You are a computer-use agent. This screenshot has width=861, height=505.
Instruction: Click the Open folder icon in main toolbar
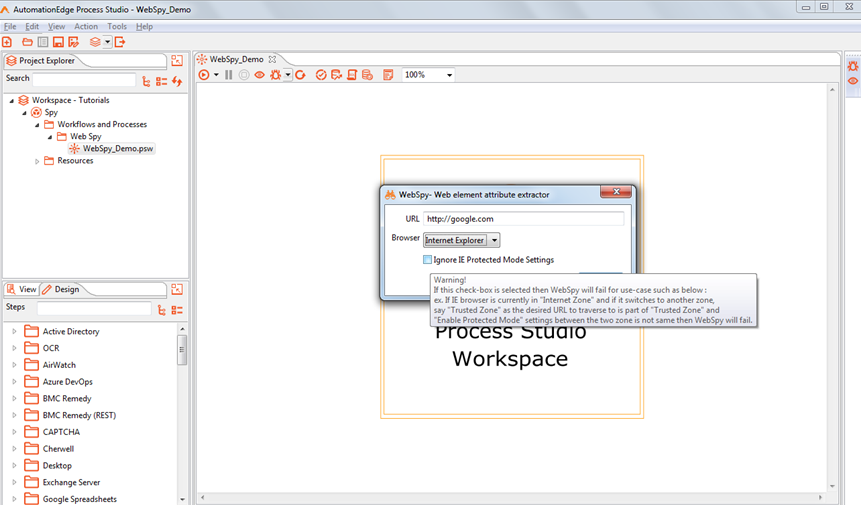tap(27, 42)
